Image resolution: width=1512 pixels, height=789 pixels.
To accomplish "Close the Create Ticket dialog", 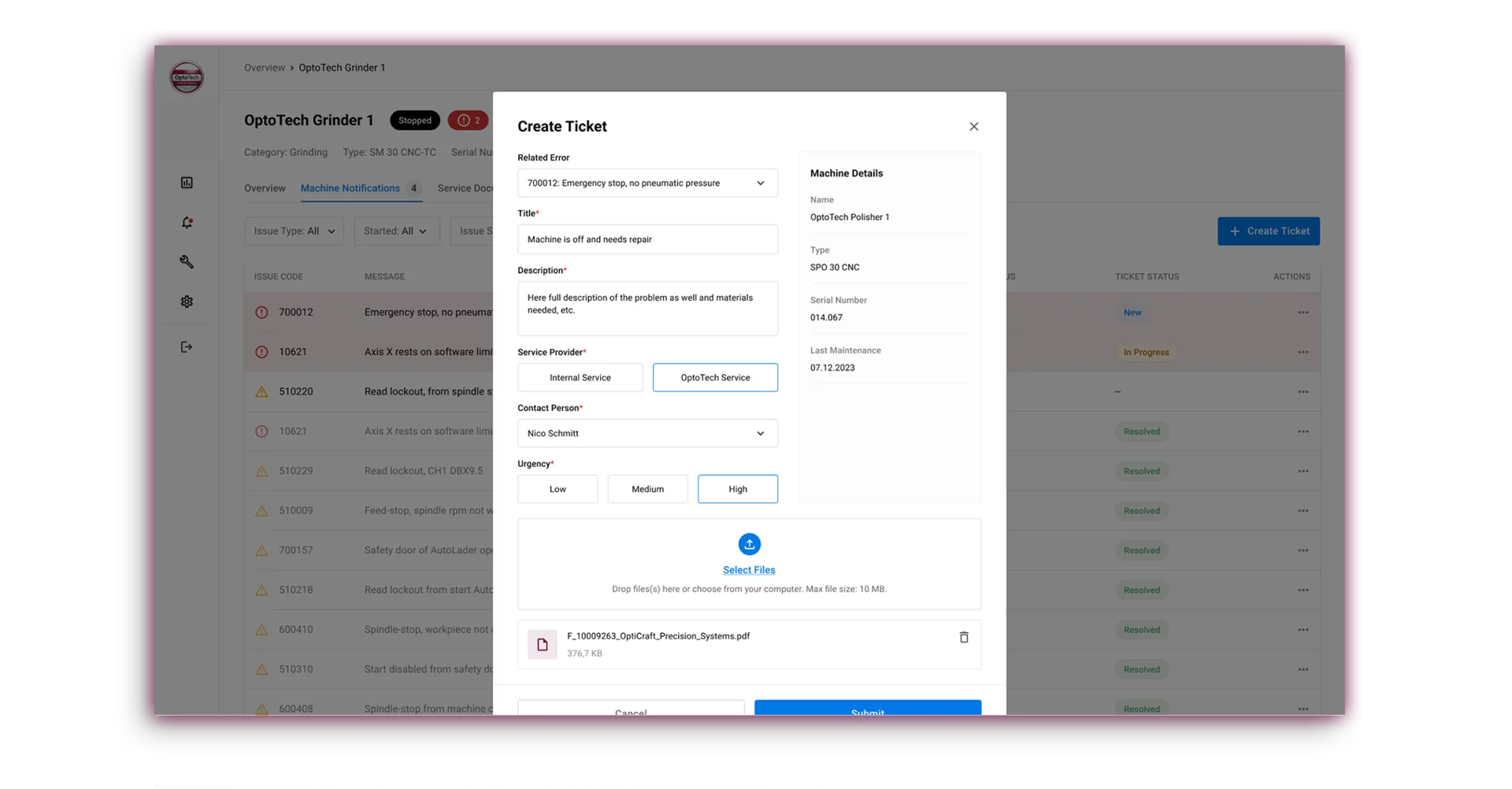I will (x=973, y=127).
